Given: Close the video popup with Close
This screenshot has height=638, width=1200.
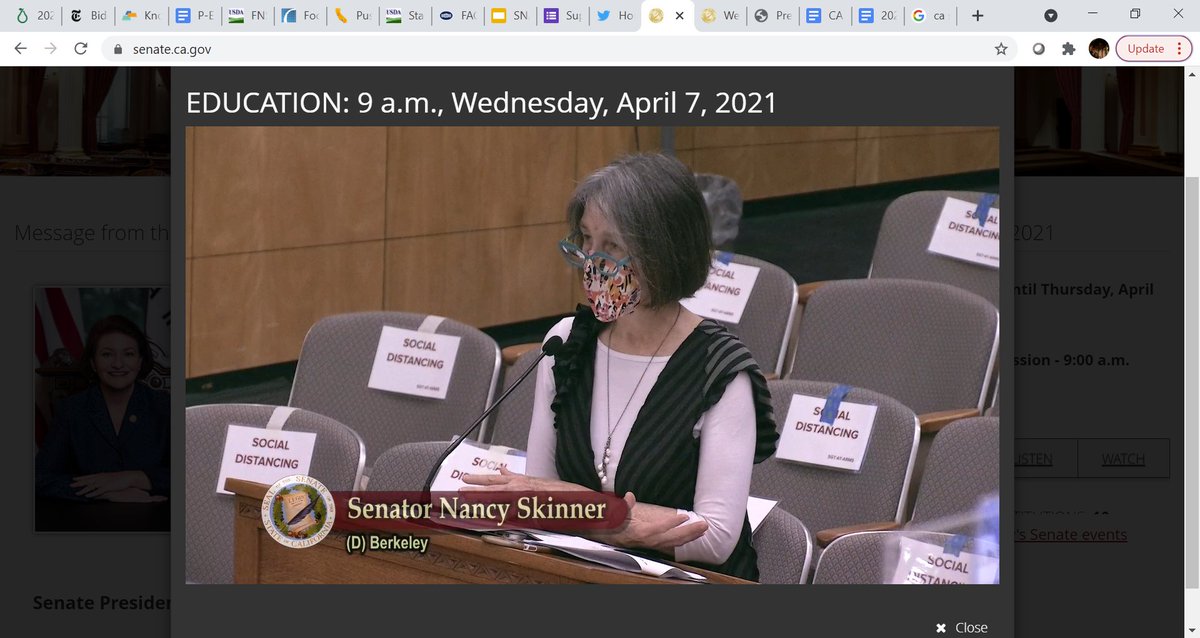Looking at the screenshot, I should [x=961, y=627].
